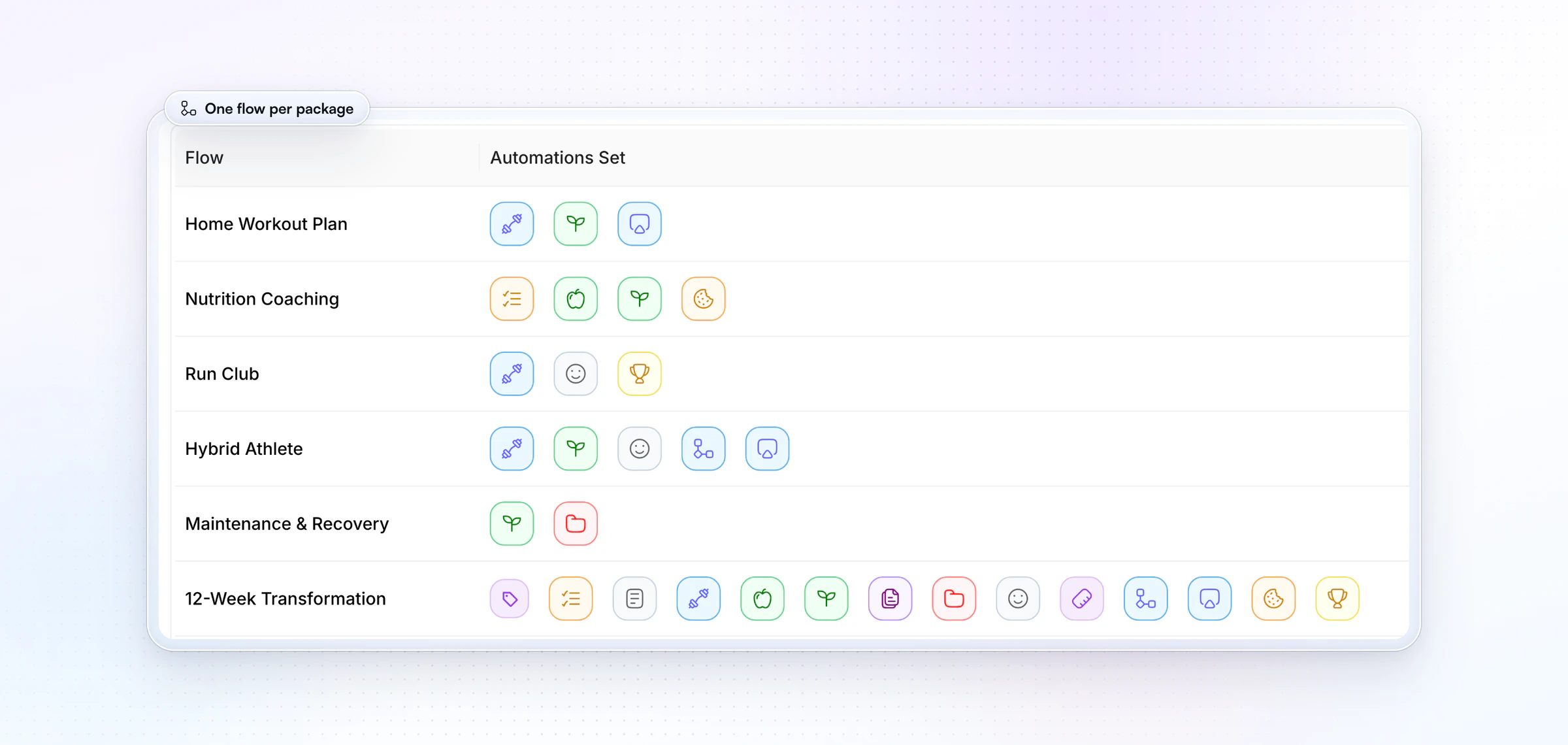This screenshot has height=745, width=1568.
Task: Click the Automations Set column header
Action: tap(557, 157)
